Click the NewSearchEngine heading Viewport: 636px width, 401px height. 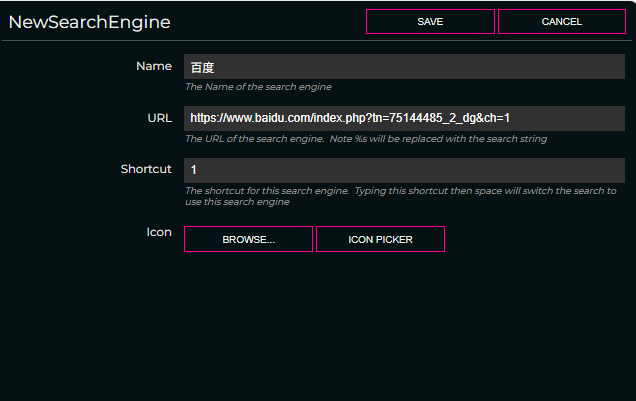(89, 22)
